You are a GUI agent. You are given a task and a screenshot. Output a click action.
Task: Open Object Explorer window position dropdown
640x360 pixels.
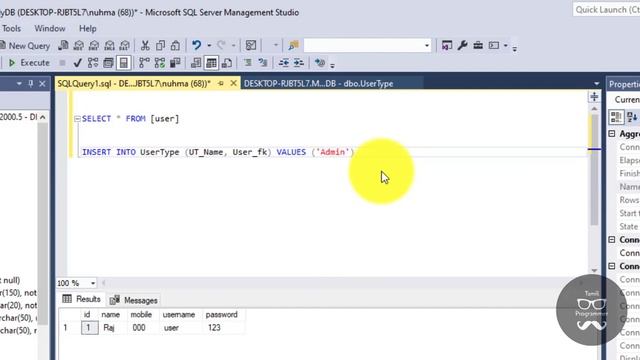pos(19,84)
